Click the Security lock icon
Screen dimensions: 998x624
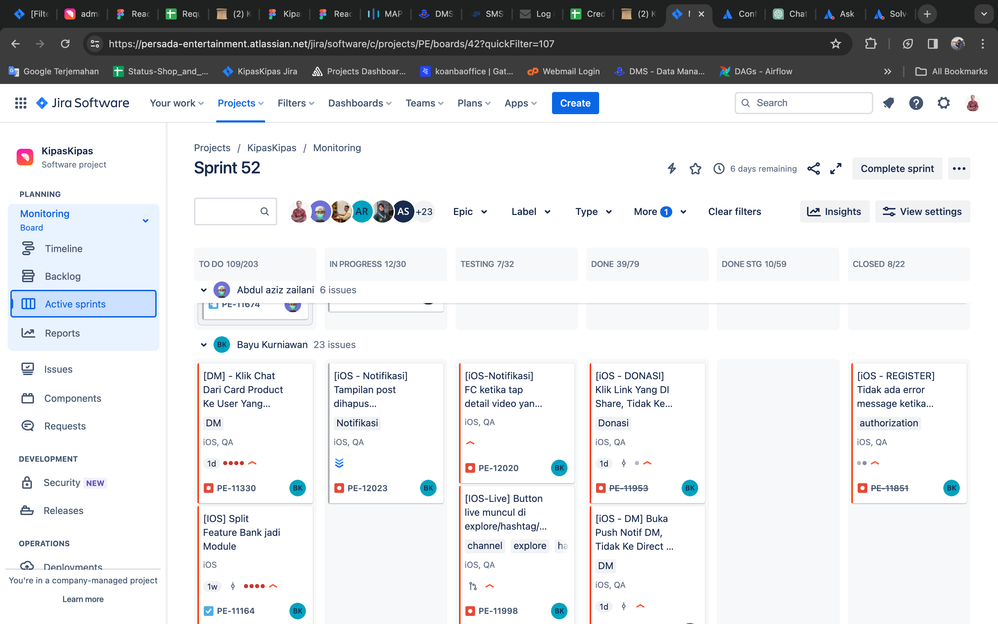27,483
